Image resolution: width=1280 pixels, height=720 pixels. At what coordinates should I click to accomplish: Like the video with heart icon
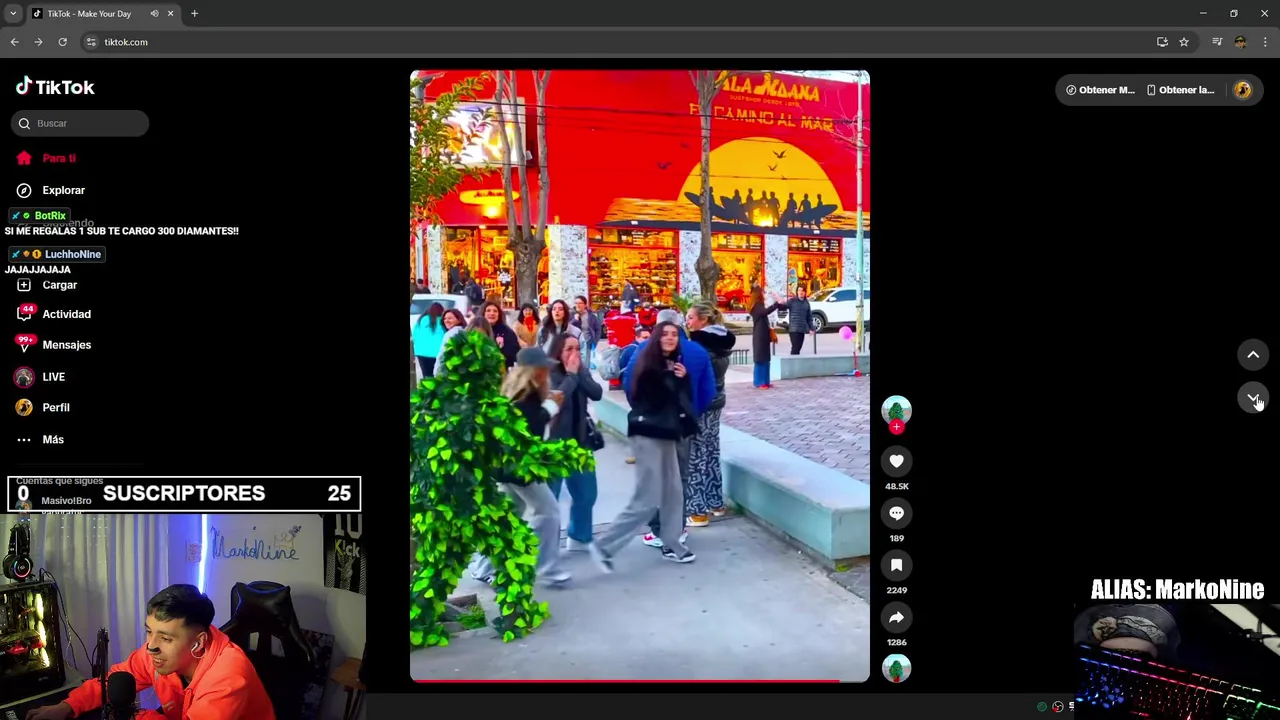click(896, 461)
